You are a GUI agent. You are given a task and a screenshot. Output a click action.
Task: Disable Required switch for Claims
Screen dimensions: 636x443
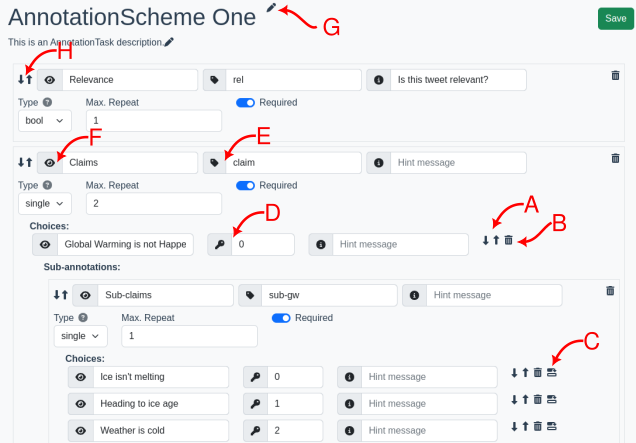pyautogui.click(x=246, y=185)
